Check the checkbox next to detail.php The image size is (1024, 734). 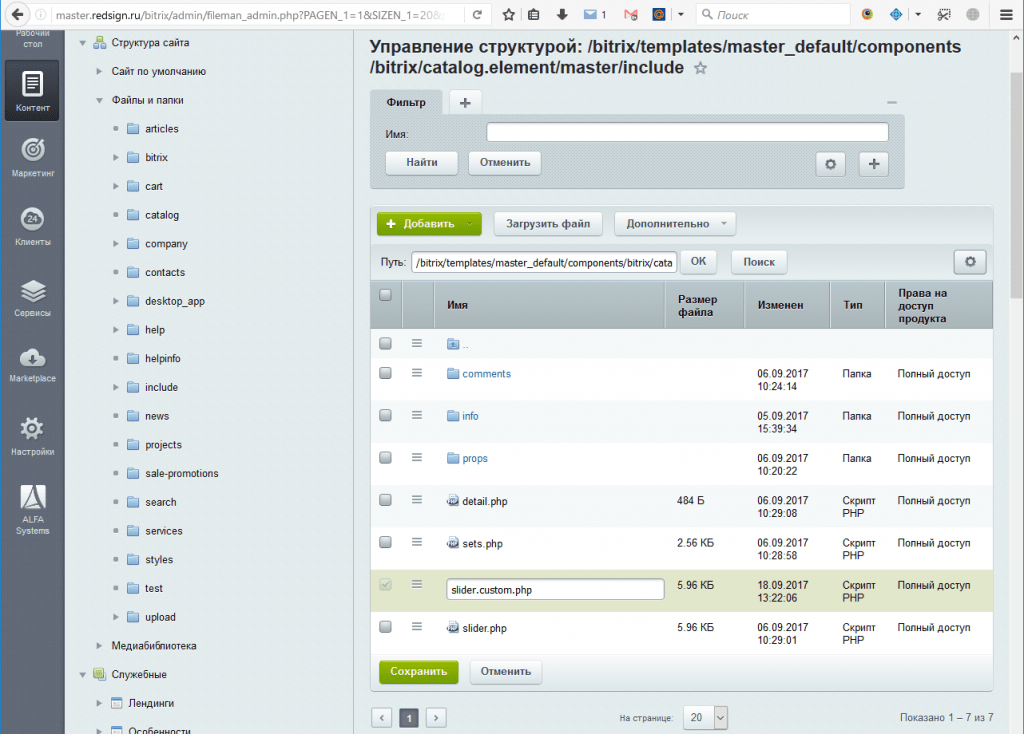(x=385, y=499)
